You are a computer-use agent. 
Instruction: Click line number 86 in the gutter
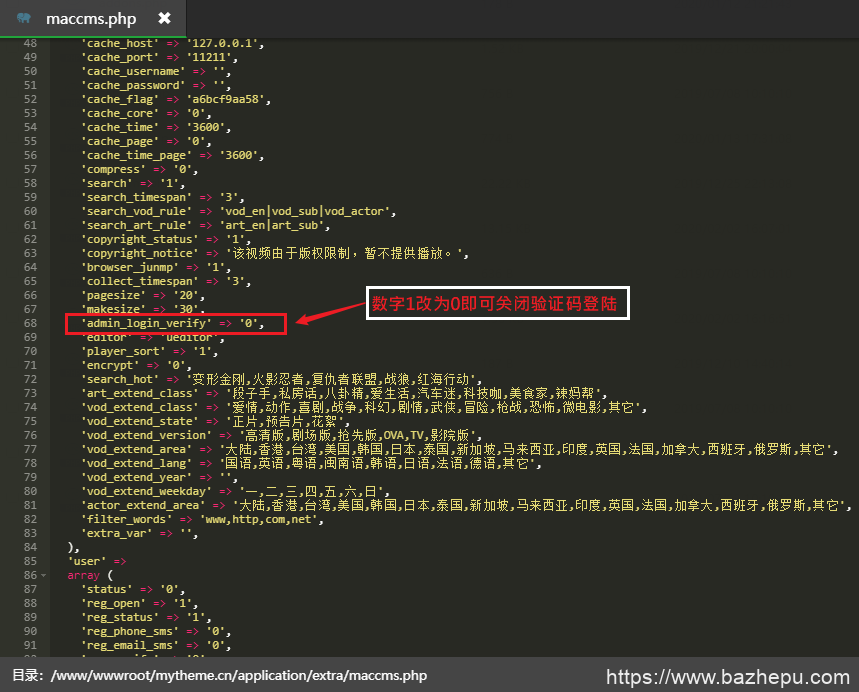click(x=29, y=575)
